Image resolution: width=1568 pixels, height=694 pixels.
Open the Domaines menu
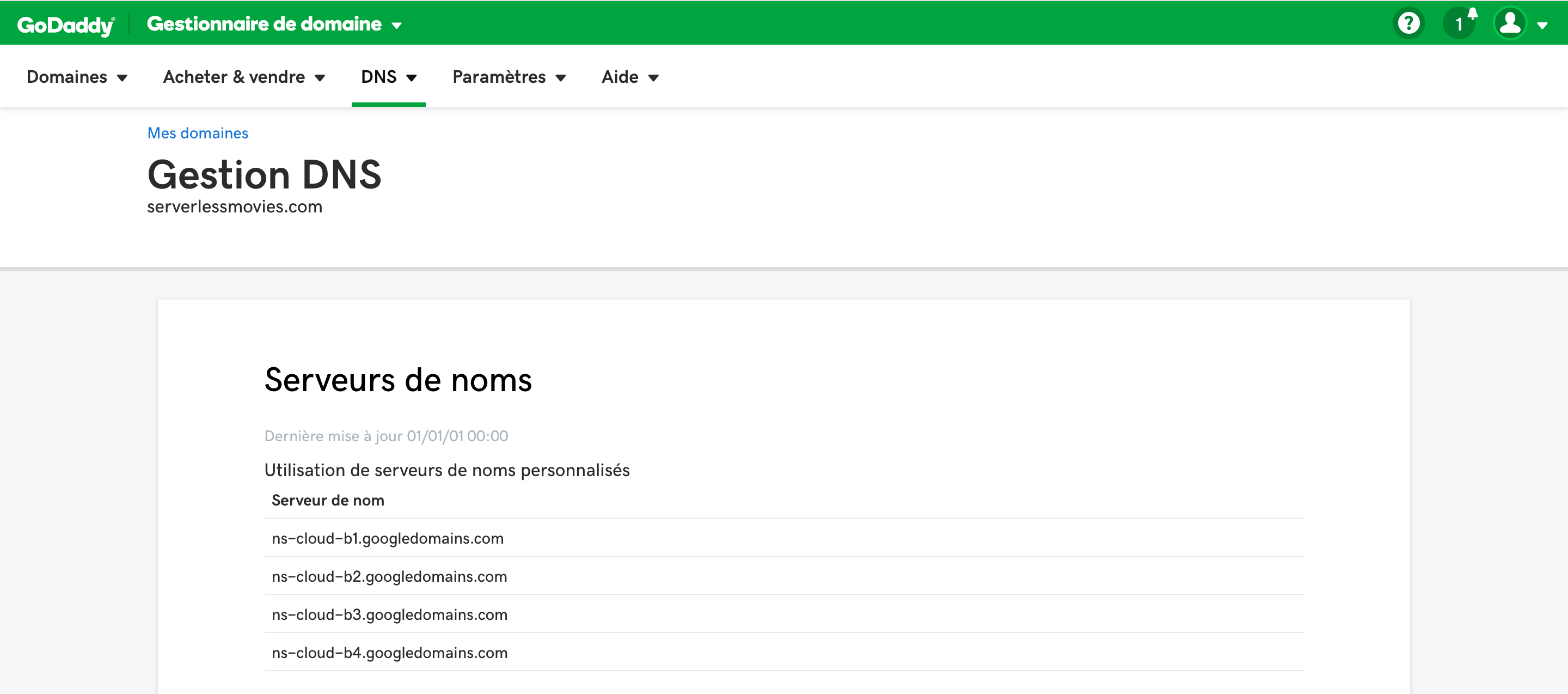tap(77, 77)
